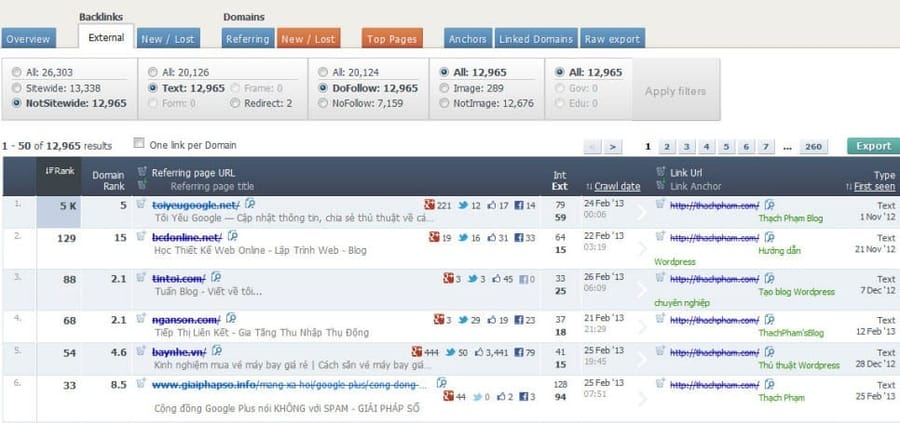Sort results by First seen
900x423 pixels.
click(874, 187)
